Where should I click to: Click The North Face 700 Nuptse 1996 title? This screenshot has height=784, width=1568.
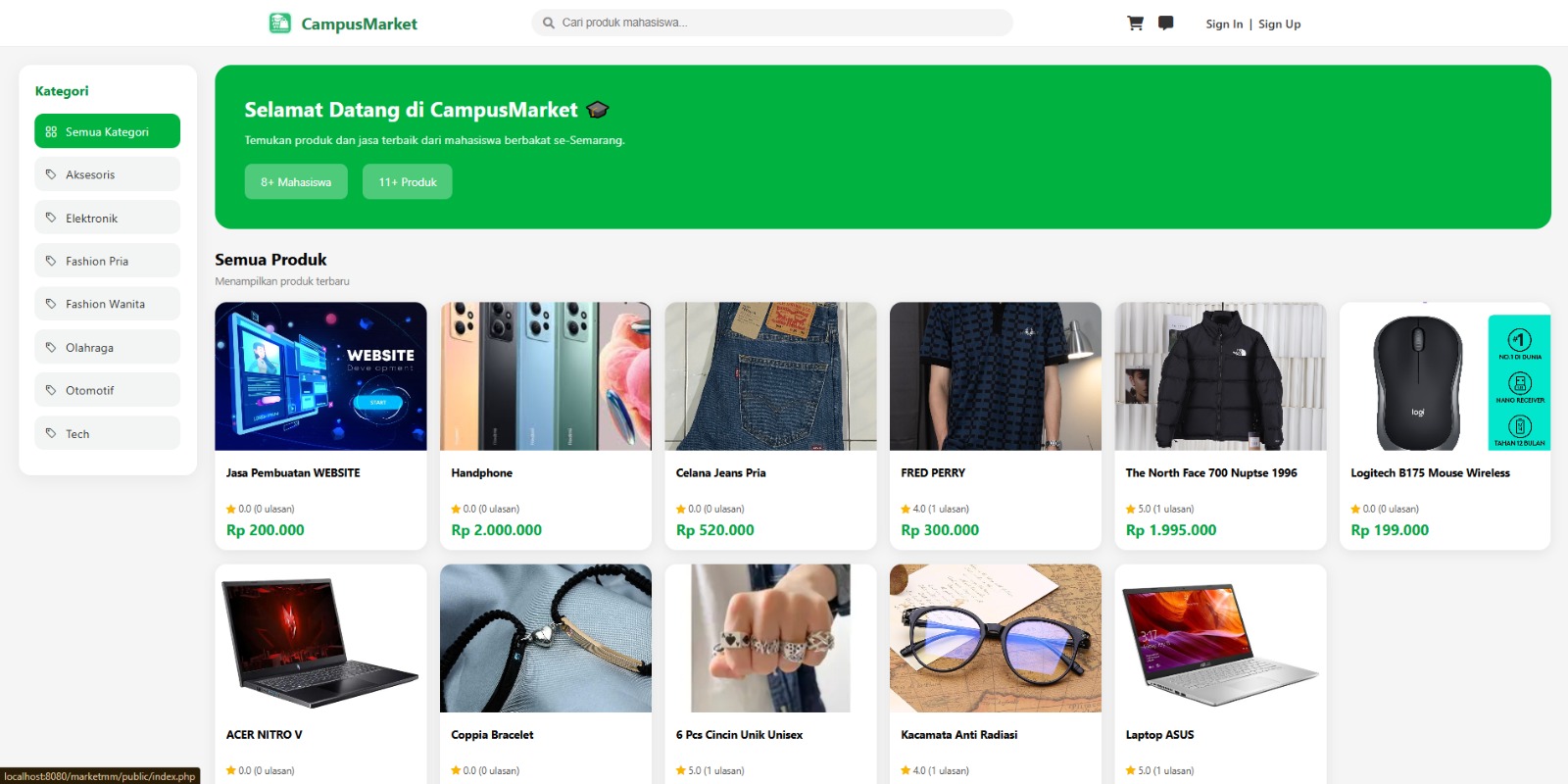(1211, 472)
